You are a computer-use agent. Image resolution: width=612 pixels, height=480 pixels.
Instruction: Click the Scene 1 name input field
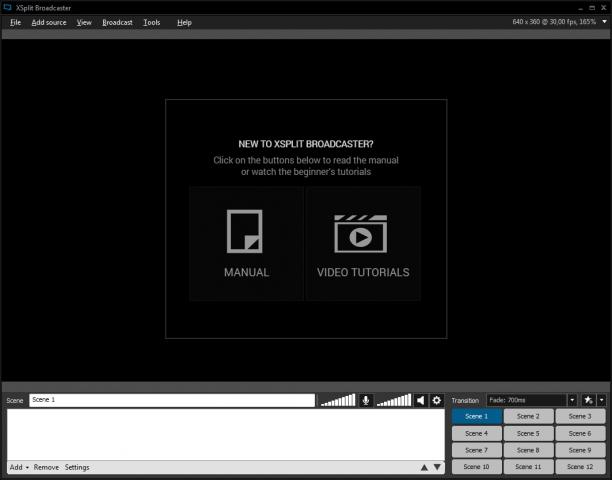click(172, 400)
